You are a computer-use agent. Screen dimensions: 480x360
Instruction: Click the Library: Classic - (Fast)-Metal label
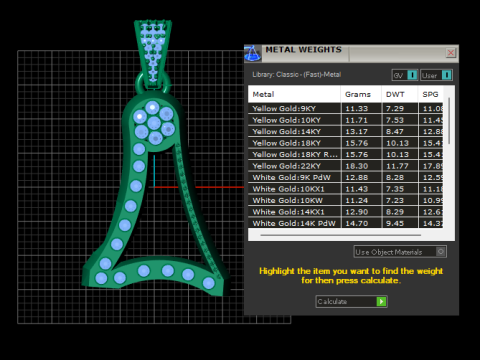click(296, 74)
